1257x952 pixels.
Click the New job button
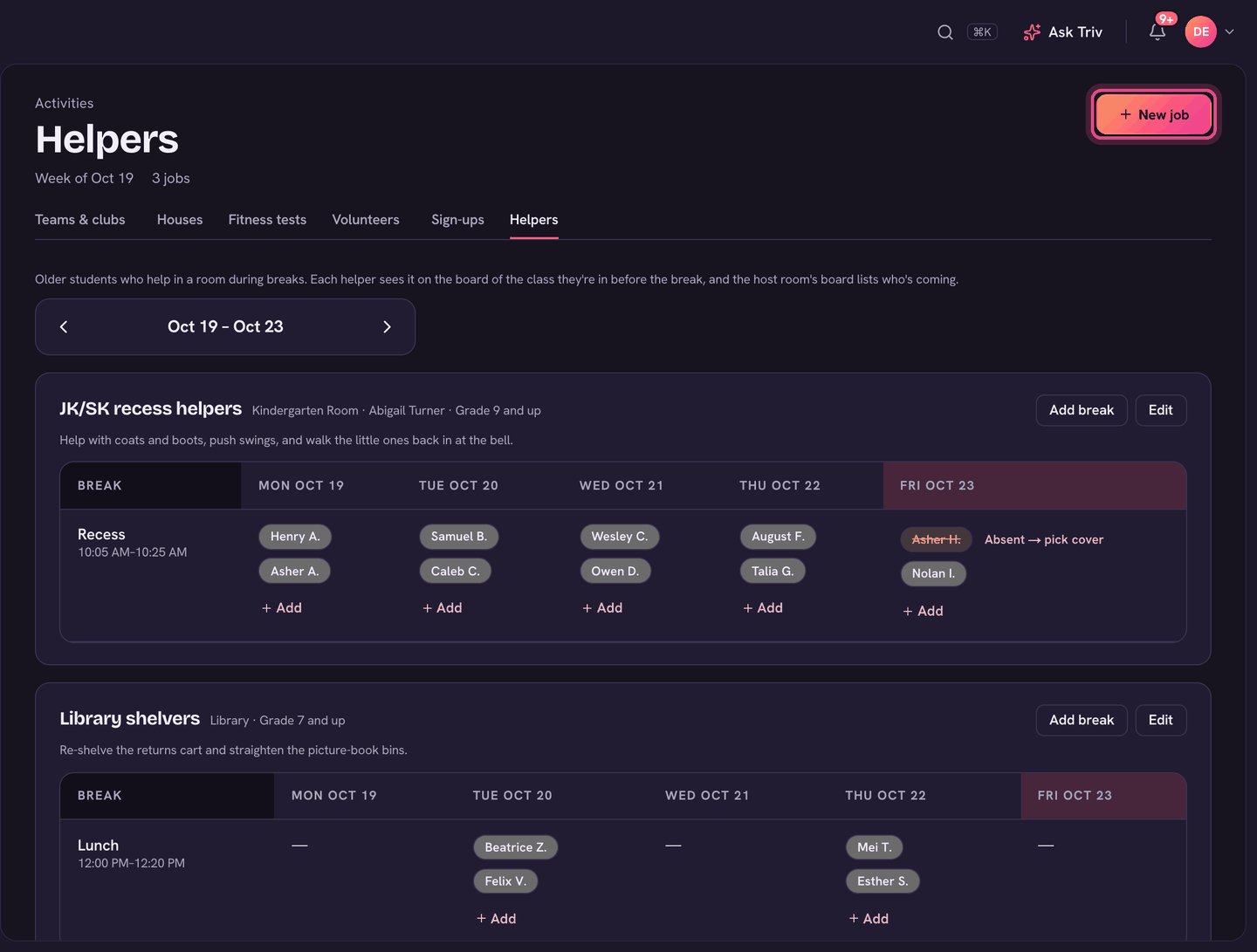[1153, 114]
